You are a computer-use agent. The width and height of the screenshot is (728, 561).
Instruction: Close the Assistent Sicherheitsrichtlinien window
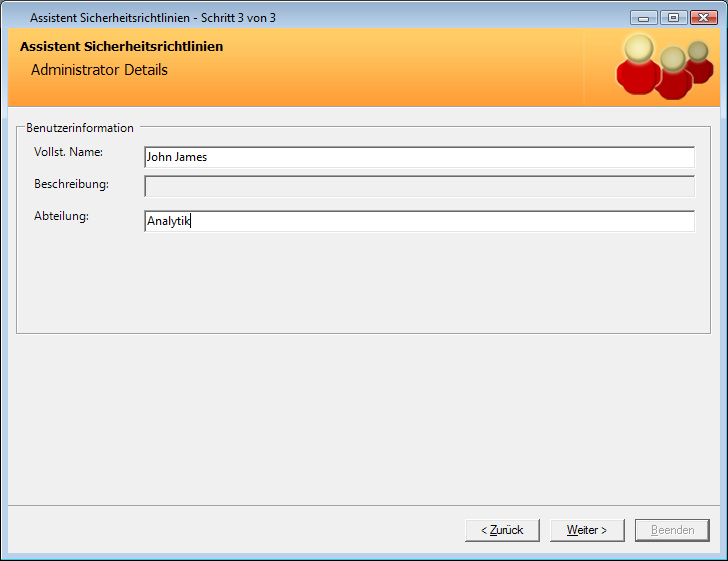pos(702,18)
